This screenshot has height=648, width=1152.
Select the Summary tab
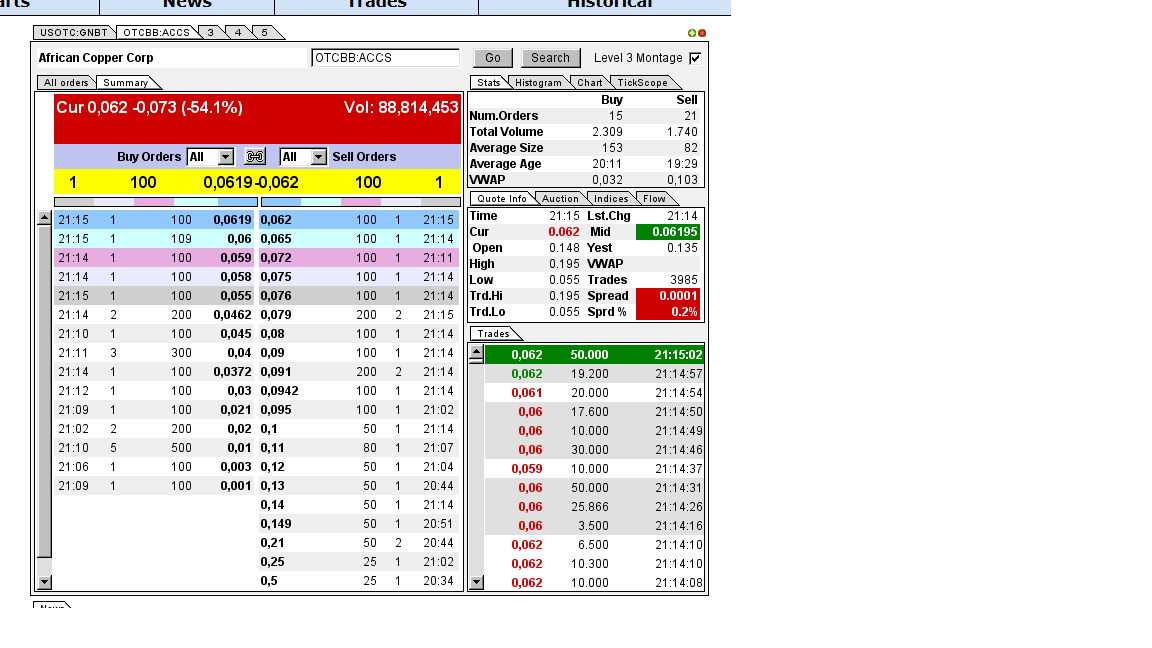click(126, 82)
